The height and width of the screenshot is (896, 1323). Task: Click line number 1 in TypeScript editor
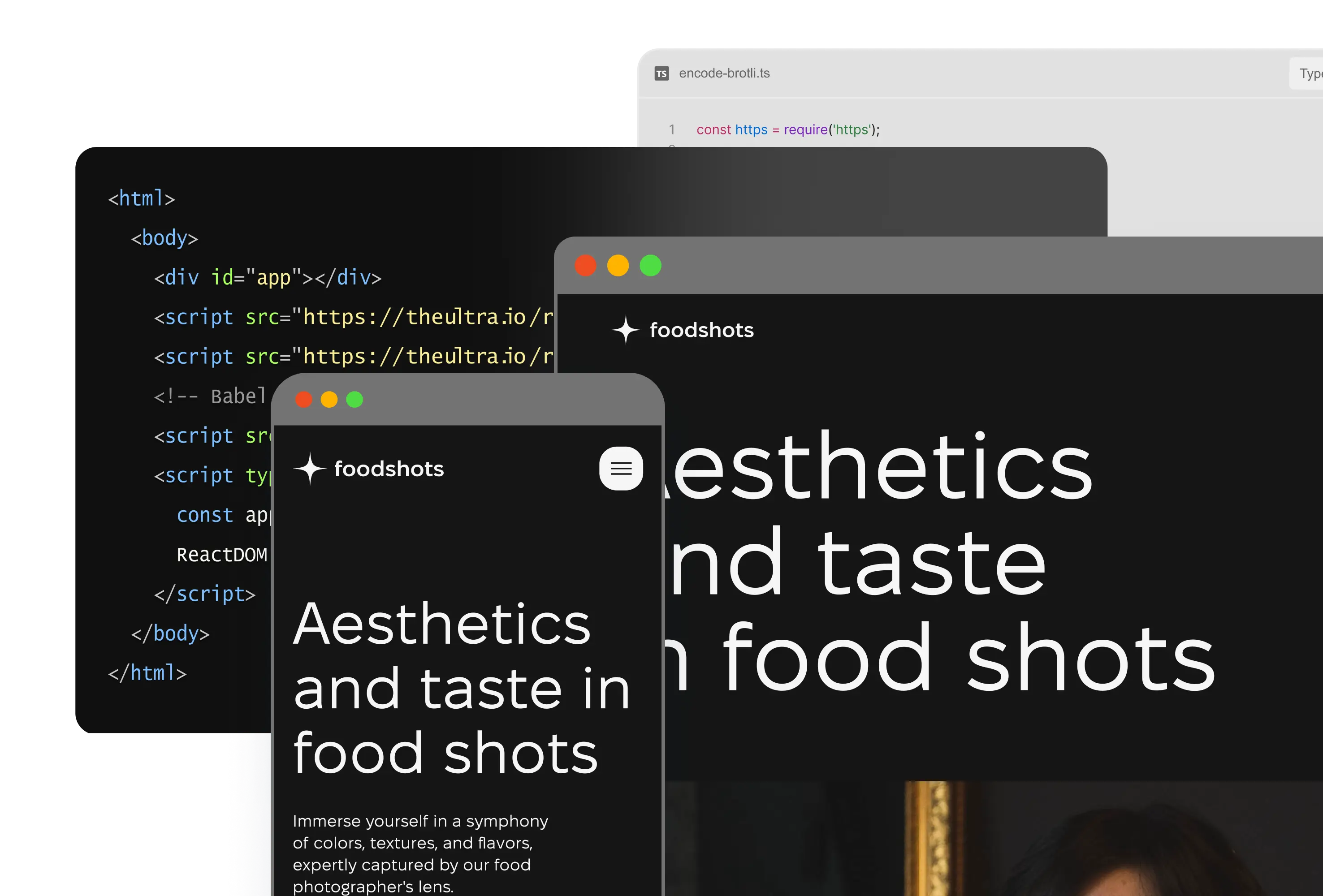click(672, 130)
